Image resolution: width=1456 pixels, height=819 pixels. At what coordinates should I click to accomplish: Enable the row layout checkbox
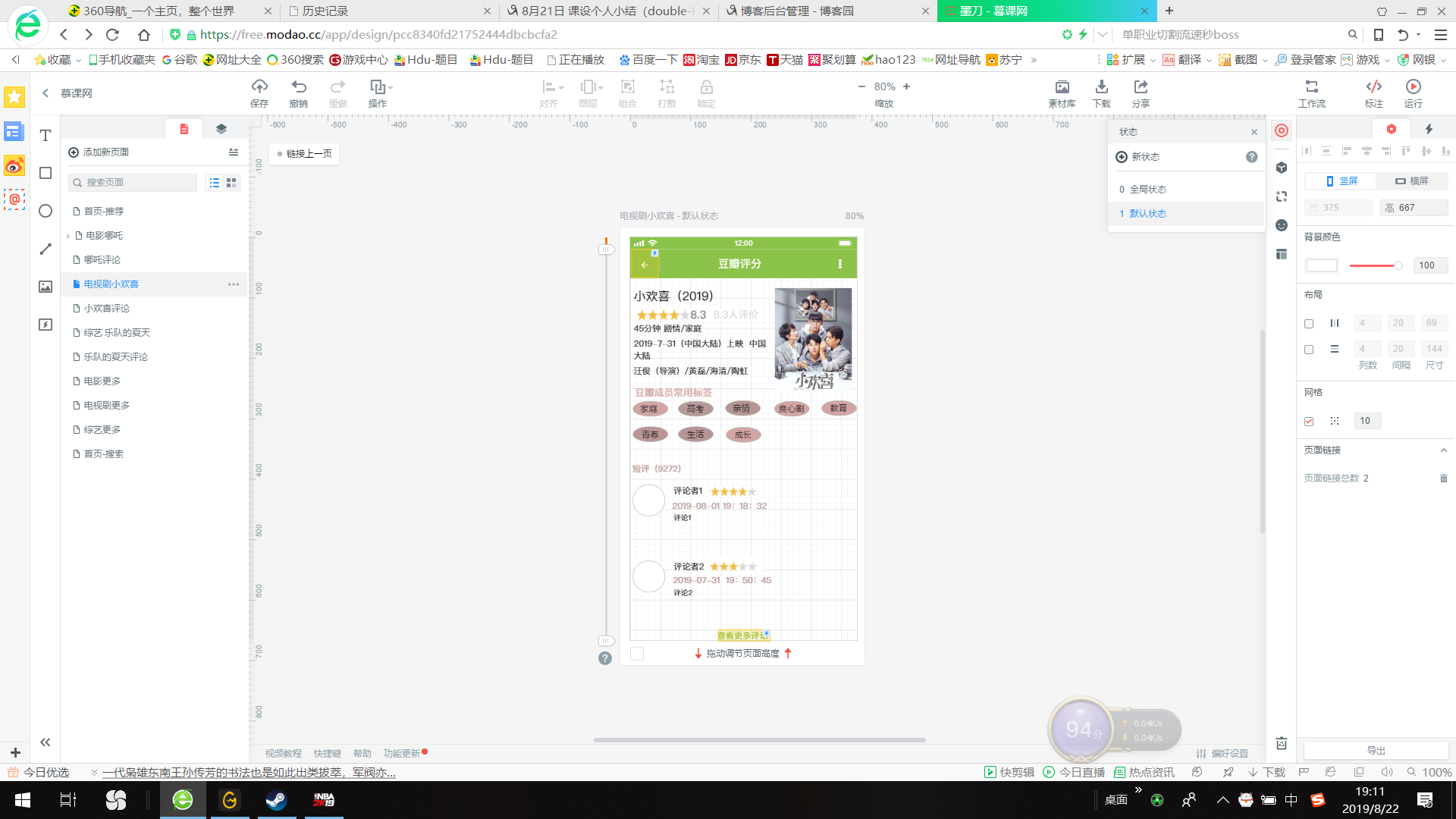1309,350
